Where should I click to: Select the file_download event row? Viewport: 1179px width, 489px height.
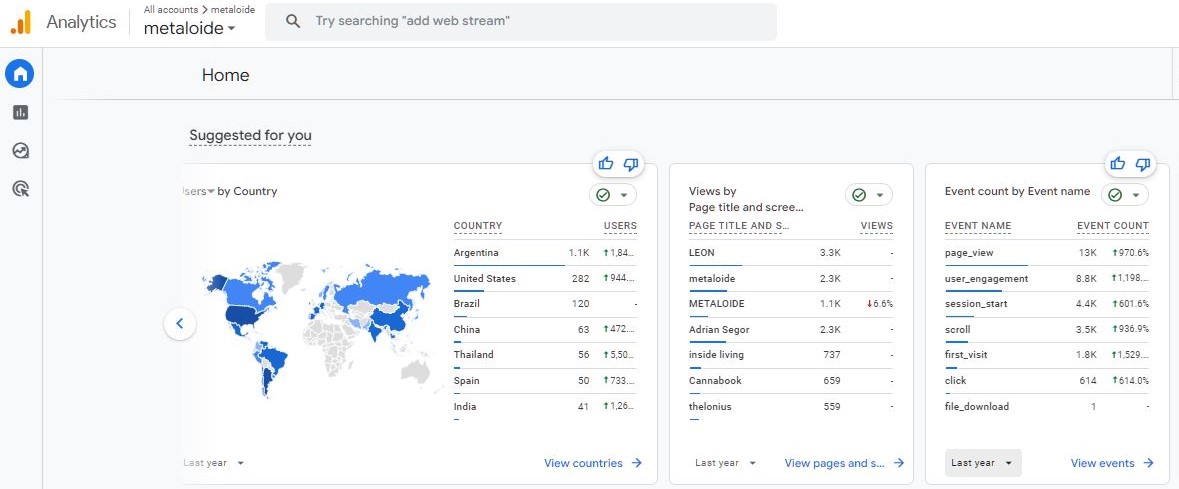click(x=1047, y=406)
